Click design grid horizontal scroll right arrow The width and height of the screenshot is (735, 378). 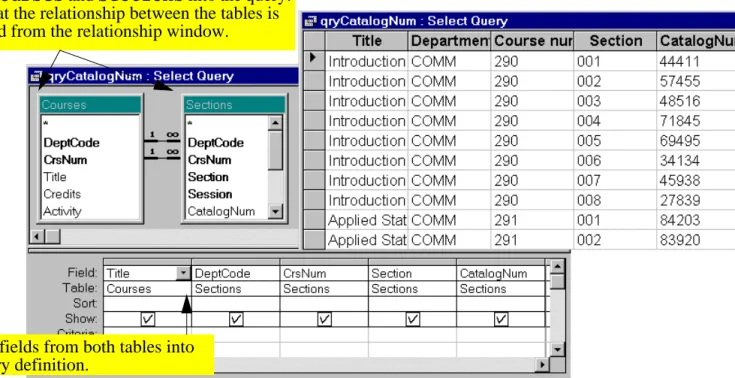pyautogui.click(x=542, y=364)
